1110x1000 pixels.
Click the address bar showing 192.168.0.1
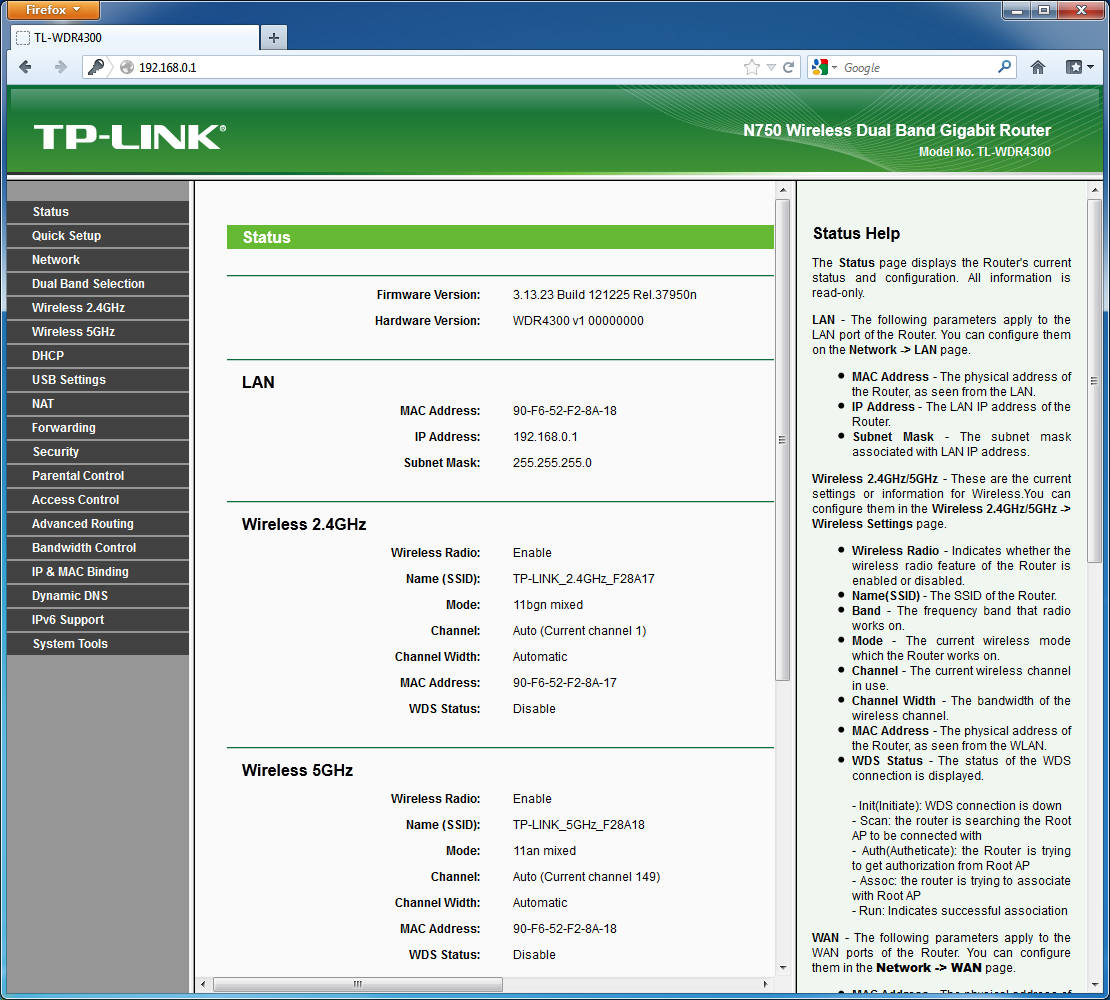[x=439, y=67]
